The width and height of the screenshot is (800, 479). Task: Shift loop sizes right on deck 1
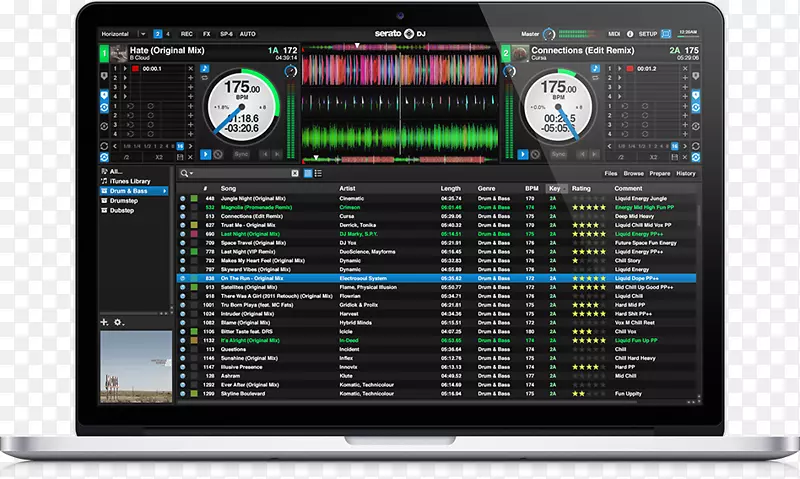click(x=190, y=146)
